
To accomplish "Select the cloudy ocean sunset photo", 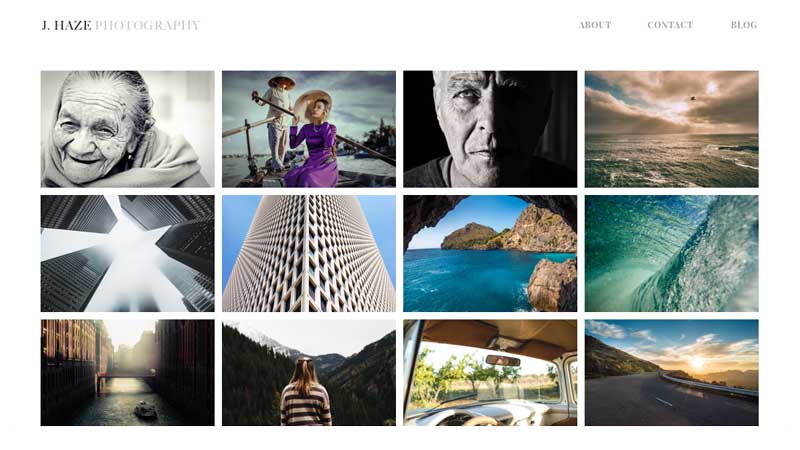I will coord(671,129).
